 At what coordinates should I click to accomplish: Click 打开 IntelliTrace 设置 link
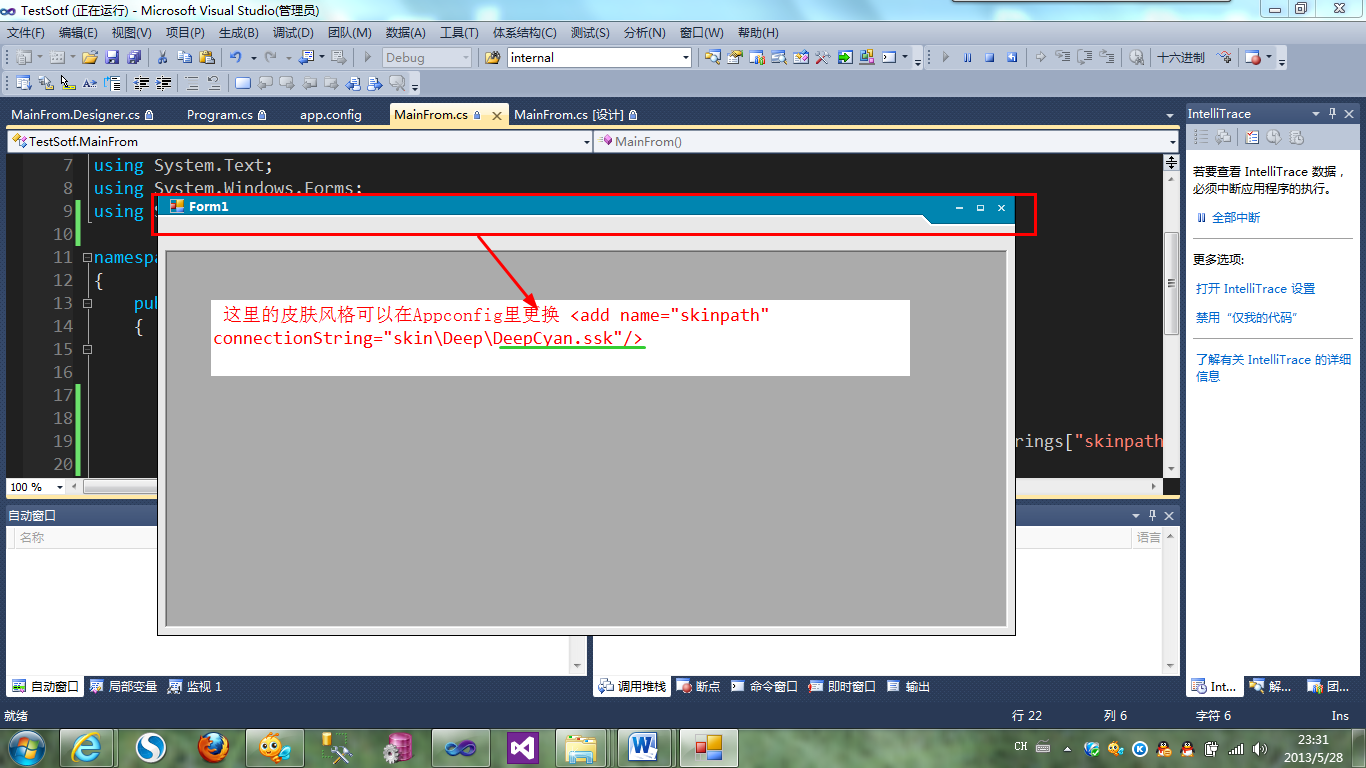(1255, 289)
